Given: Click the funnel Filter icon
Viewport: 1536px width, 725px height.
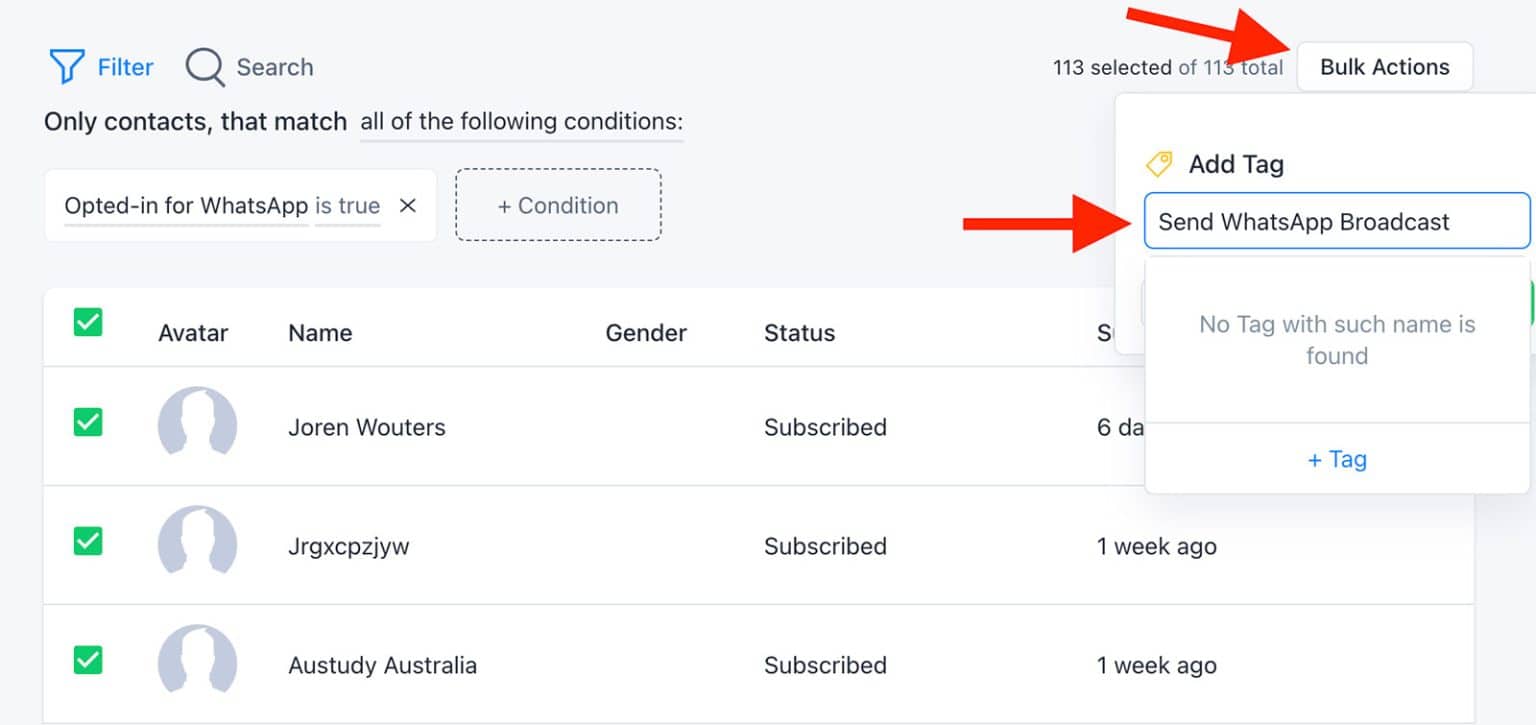Looking at the screenshot, I should click(x=66, y=66).
